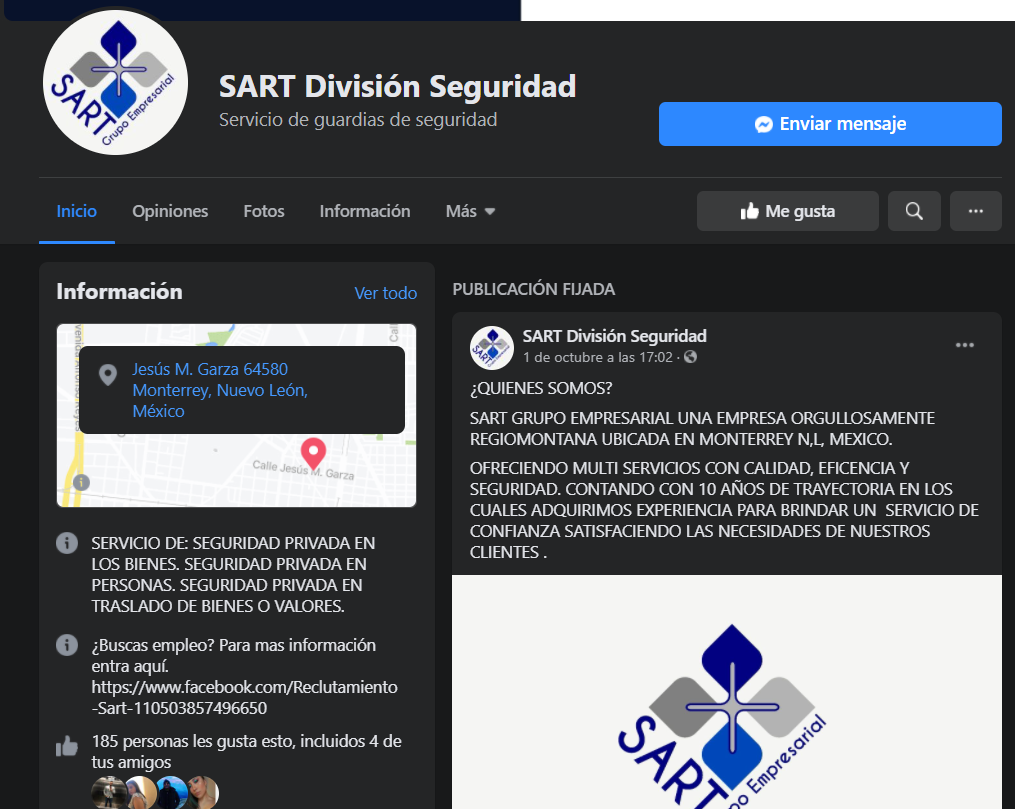Open the Fotos tab
1015x809 pixels.
click(263, 211)
